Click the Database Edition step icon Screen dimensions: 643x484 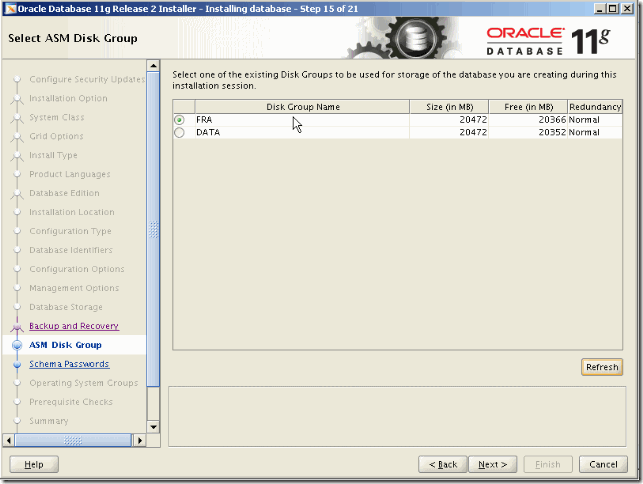tap(17, 194)
